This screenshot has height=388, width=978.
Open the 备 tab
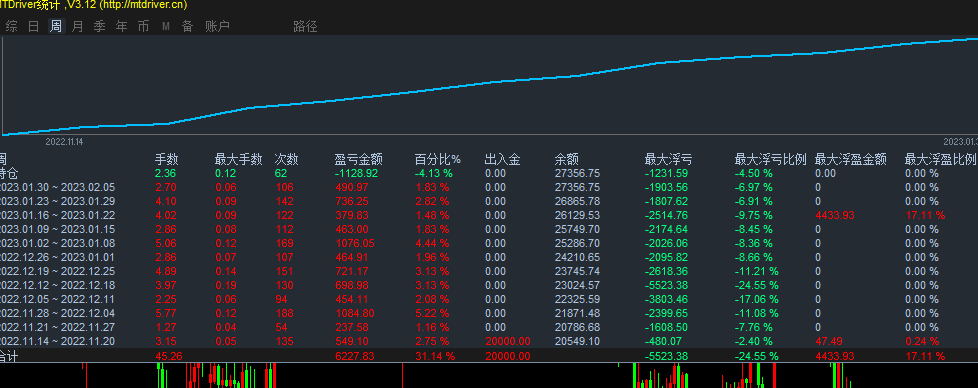pyautogui.click(x=187, y=26)
